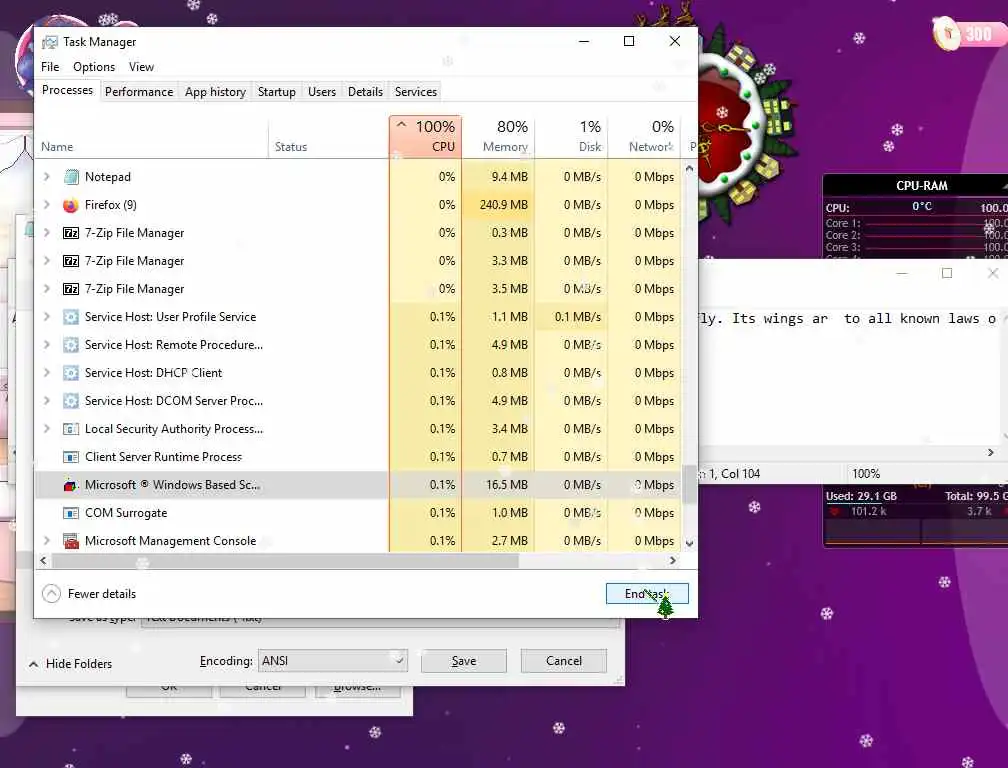The width and height of the screenshot is (1008, 768).
Task: Click Fewer details link
Action: (102, 594)
